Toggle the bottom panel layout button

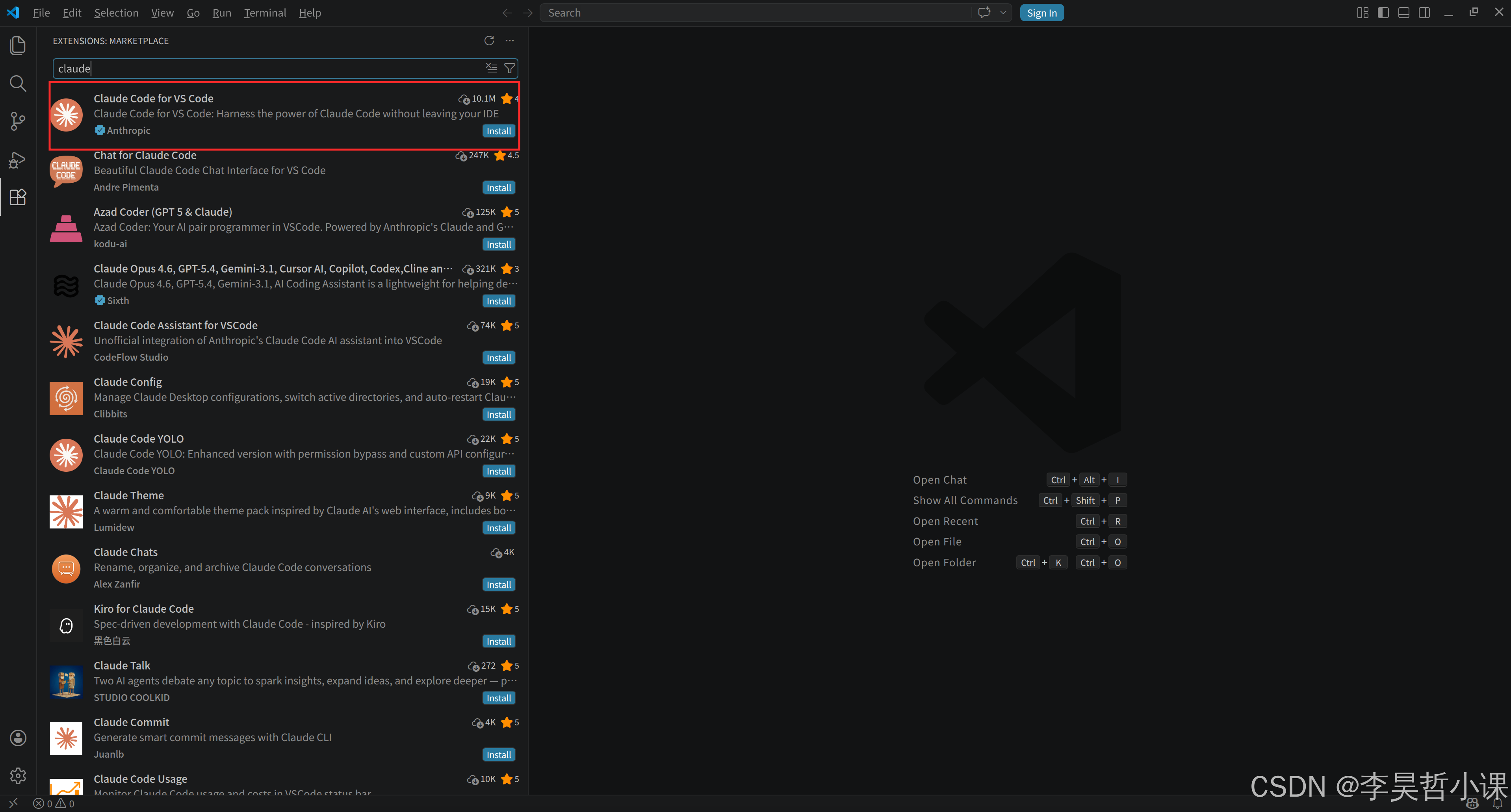point(1403,13)
